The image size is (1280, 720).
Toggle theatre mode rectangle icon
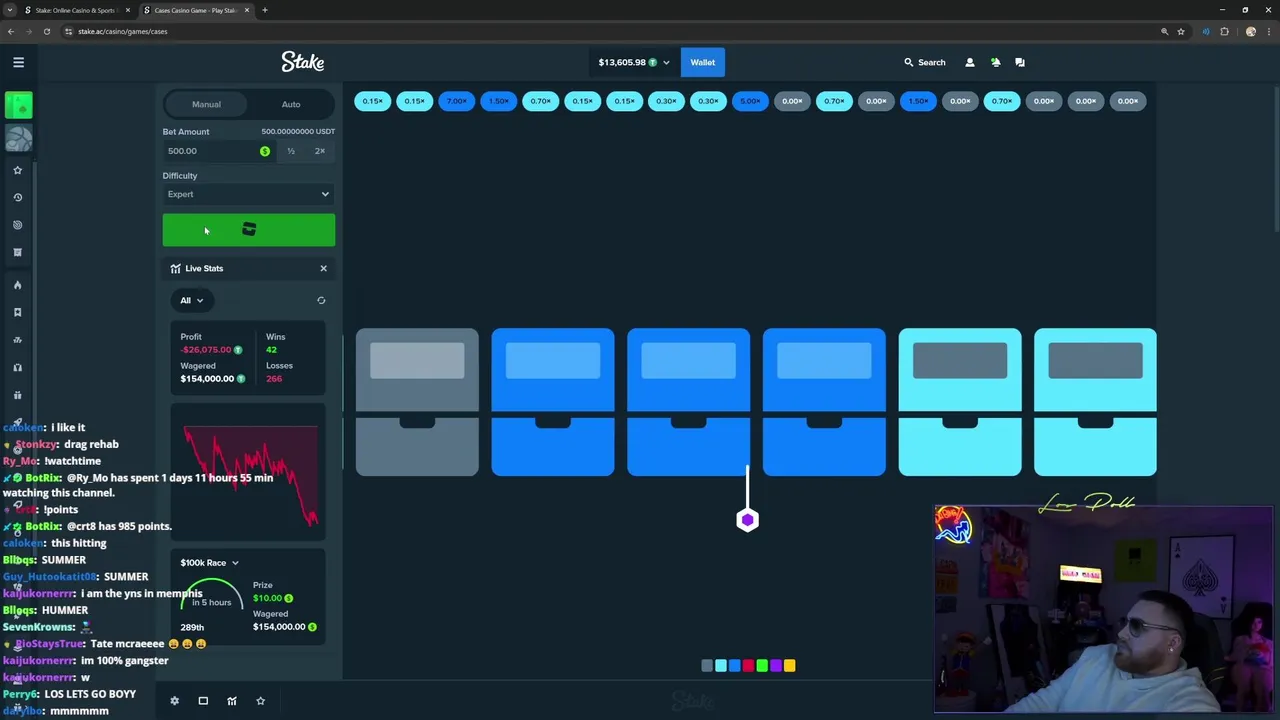[203, 701]
